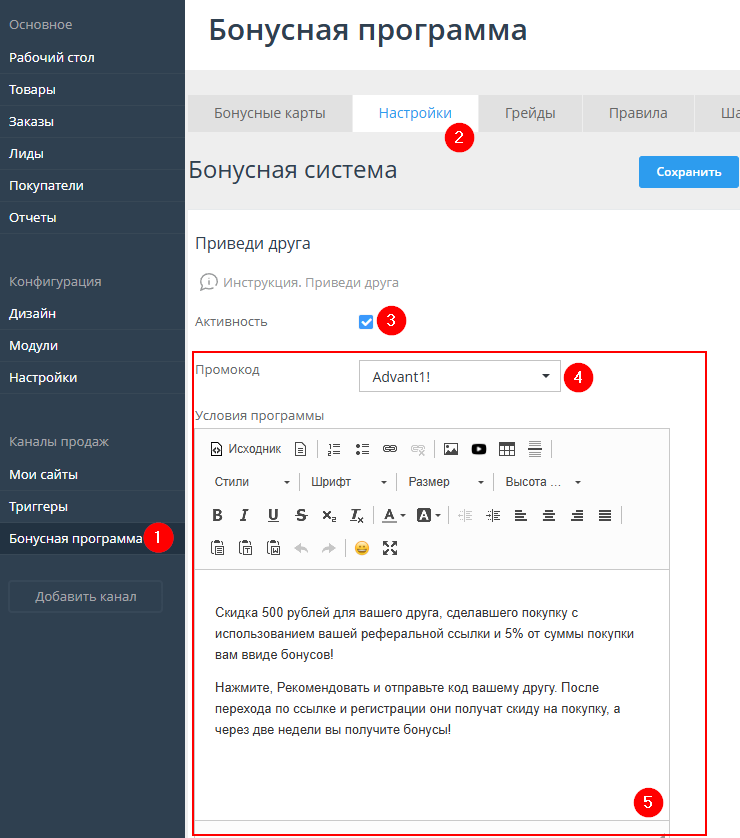740x838 pixels.
Task: Click the insert image icon
Action: click(451, 449)
